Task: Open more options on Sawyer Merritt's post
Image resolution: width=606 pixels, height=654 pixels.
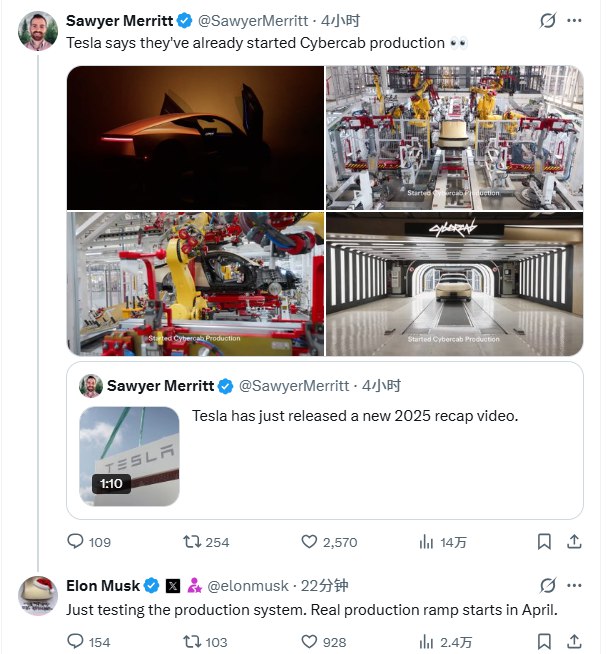Action: click(574, 20)
